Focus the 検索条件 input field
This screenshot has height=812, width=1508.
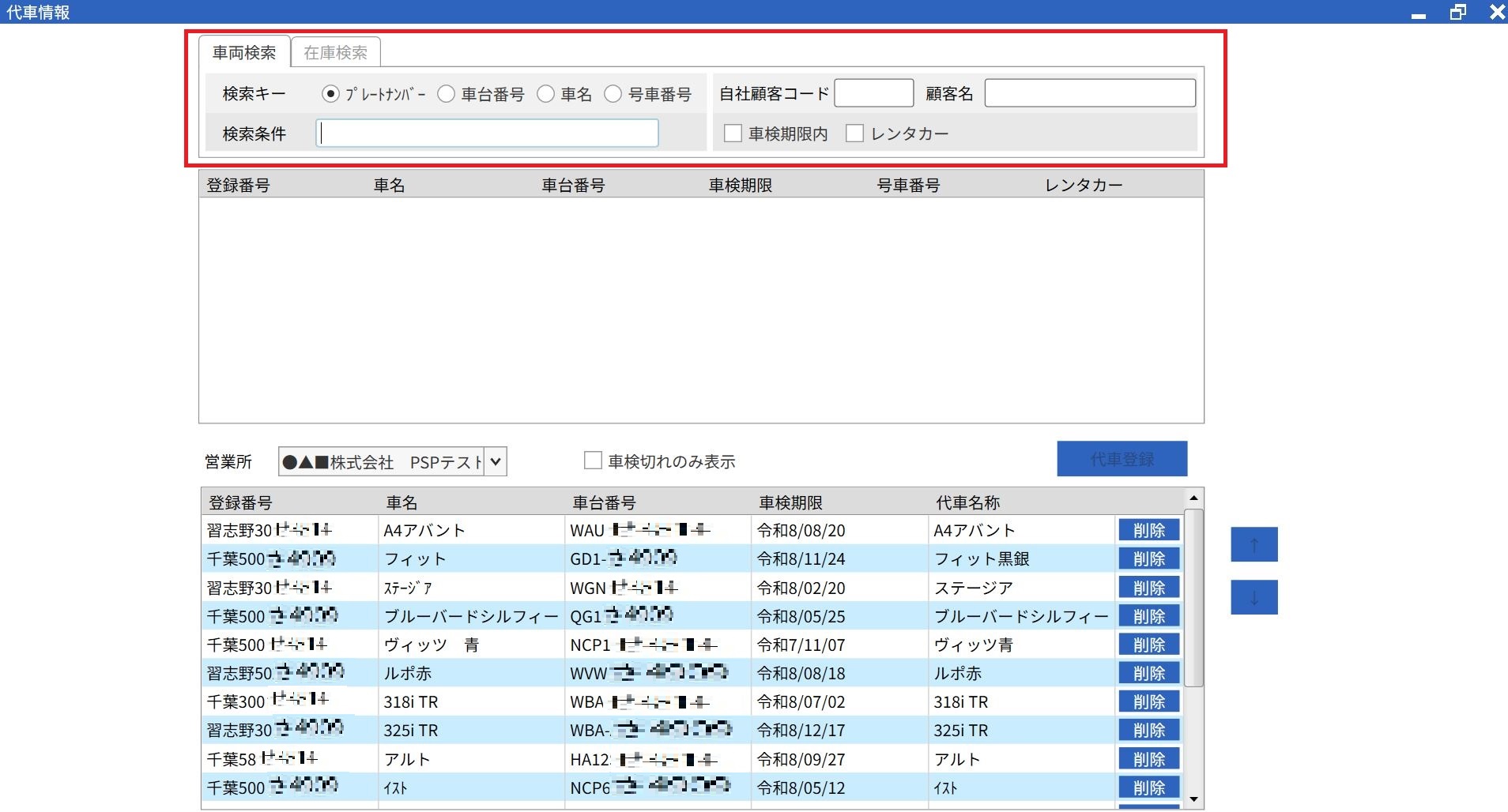click(488, 133)
